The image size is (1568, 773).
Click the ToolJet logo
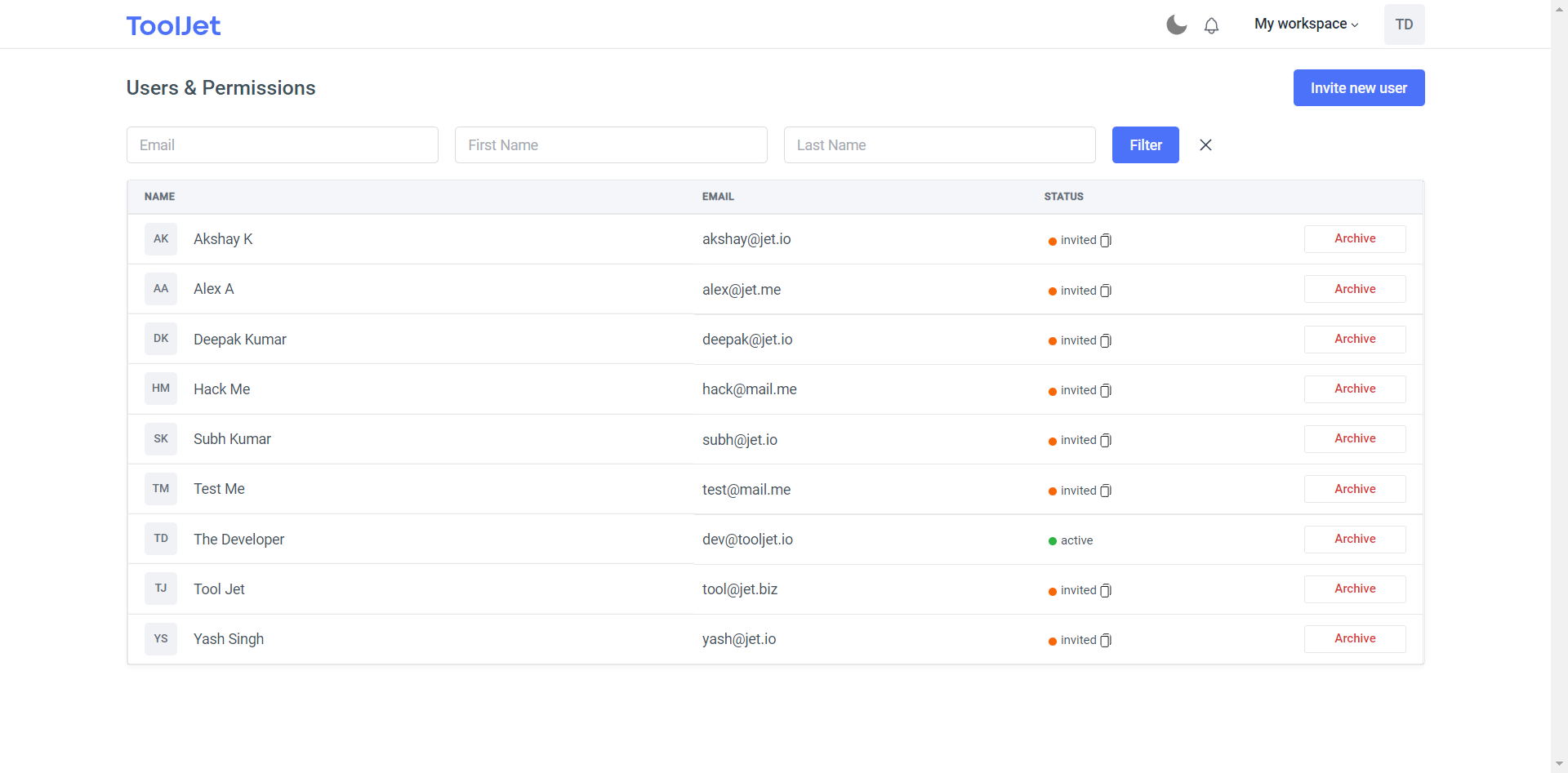[x=173, y=25]
